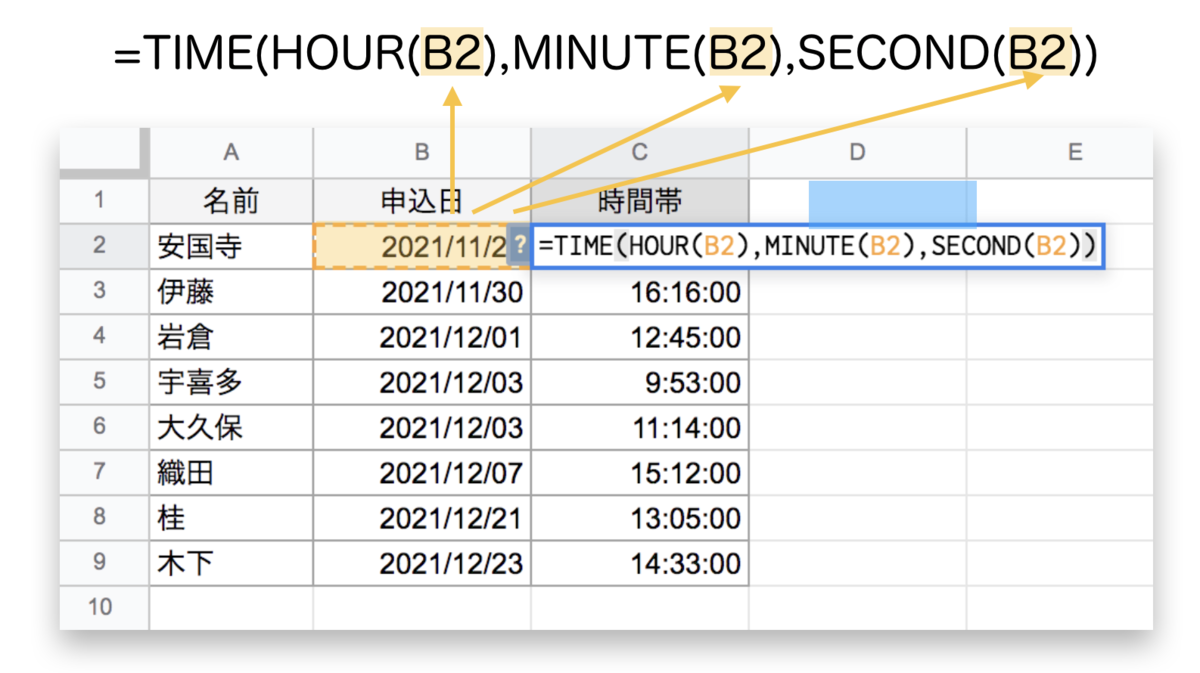The image size is (1200, 673).
Task: Select column B header
Action: click(422, 152)
